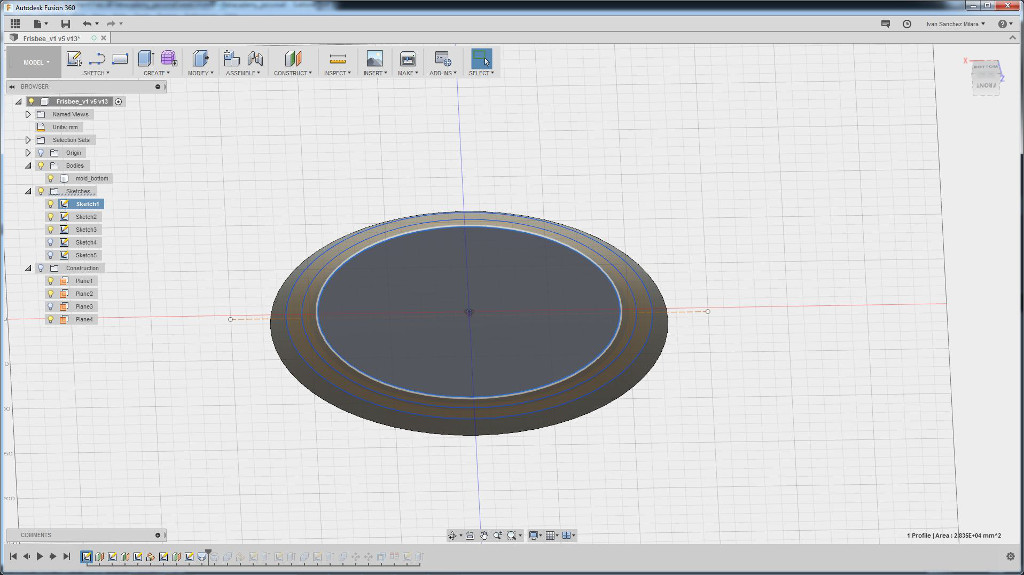Click the Measure inspect icon
The width and height of the screenshot is (1024, 575).
coord(338,59)
